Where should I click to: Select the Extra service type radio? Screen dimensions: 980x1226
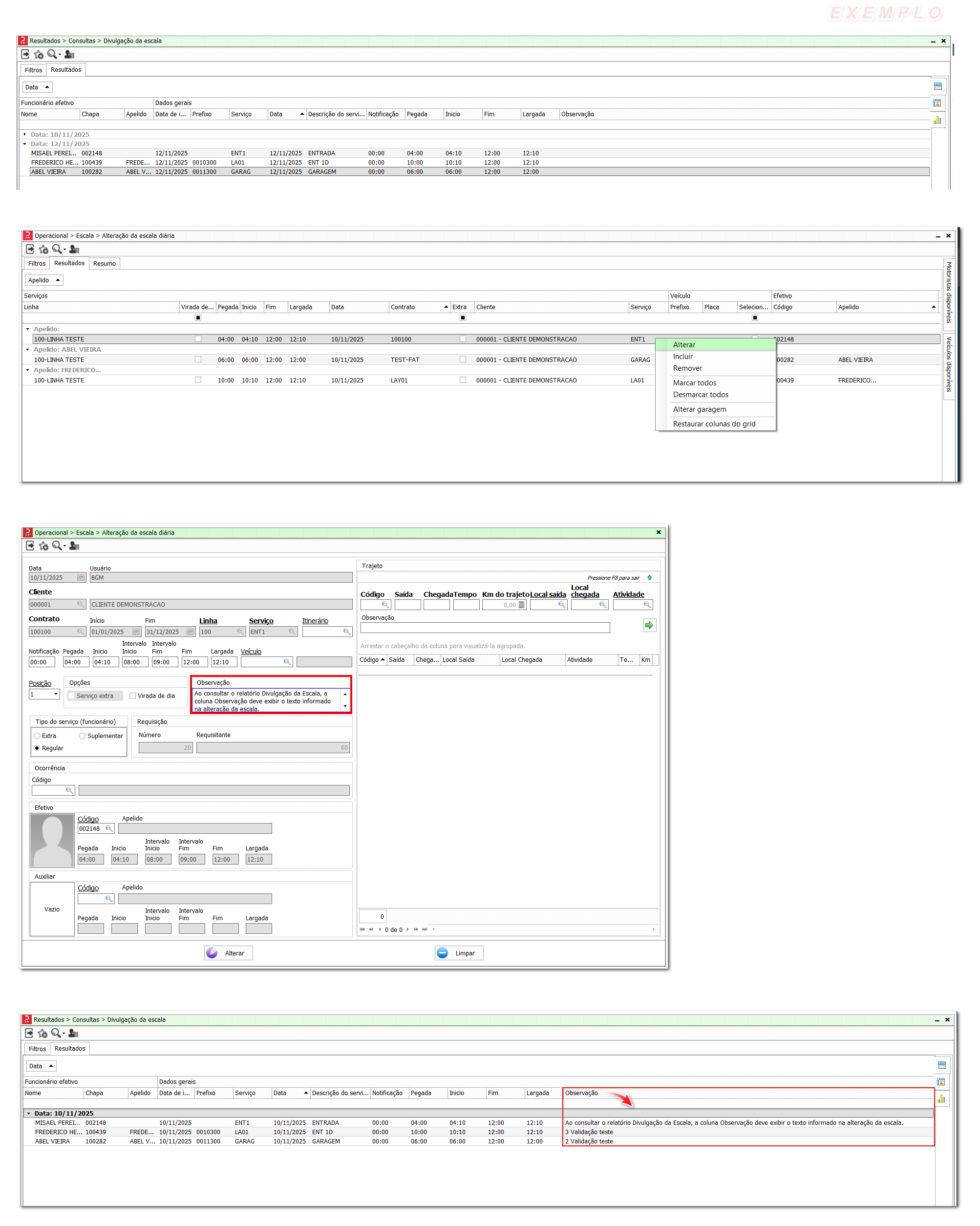click(37, 736)
